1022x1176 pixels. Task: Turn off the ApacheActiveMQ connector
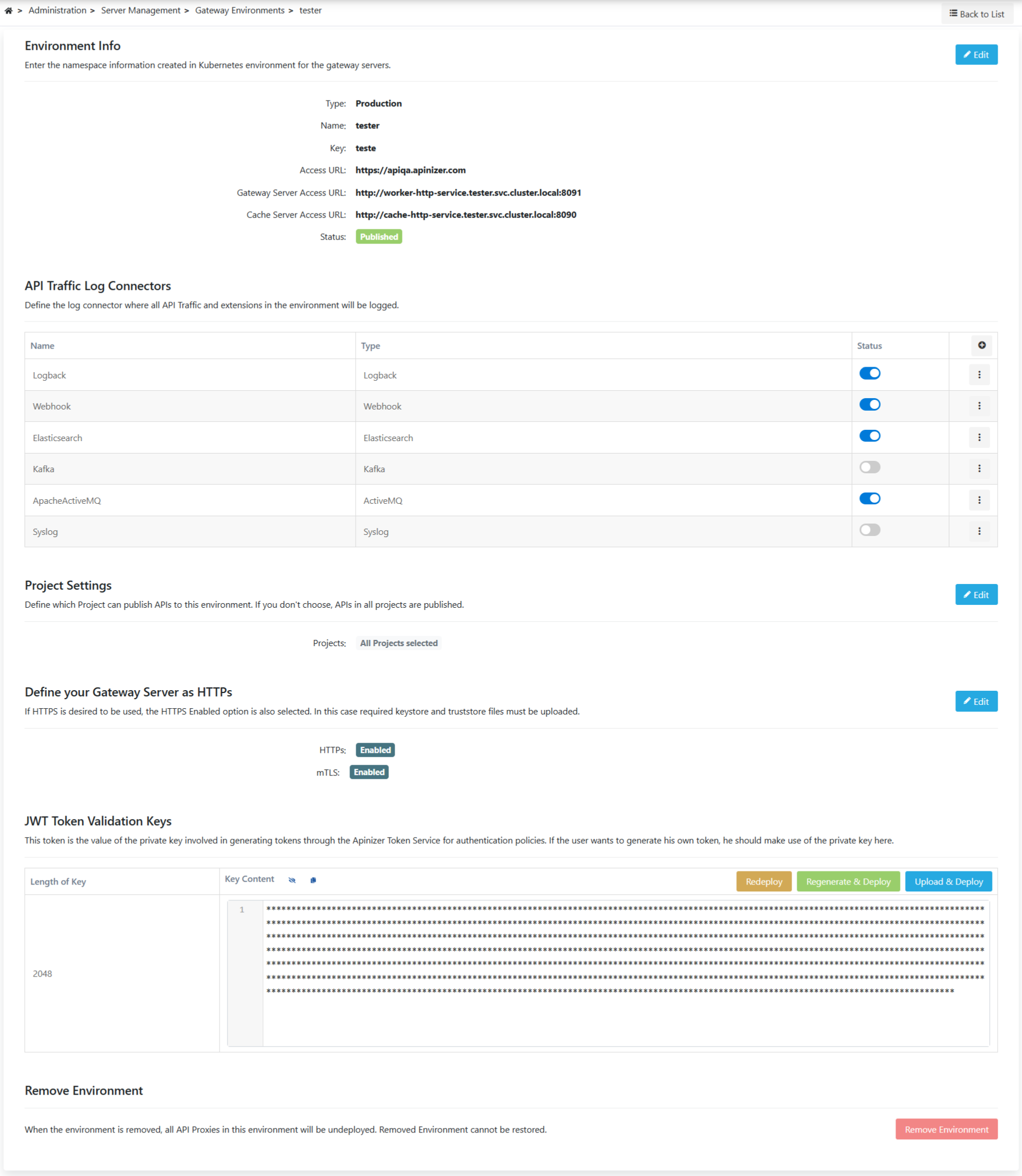click(869, 499)
